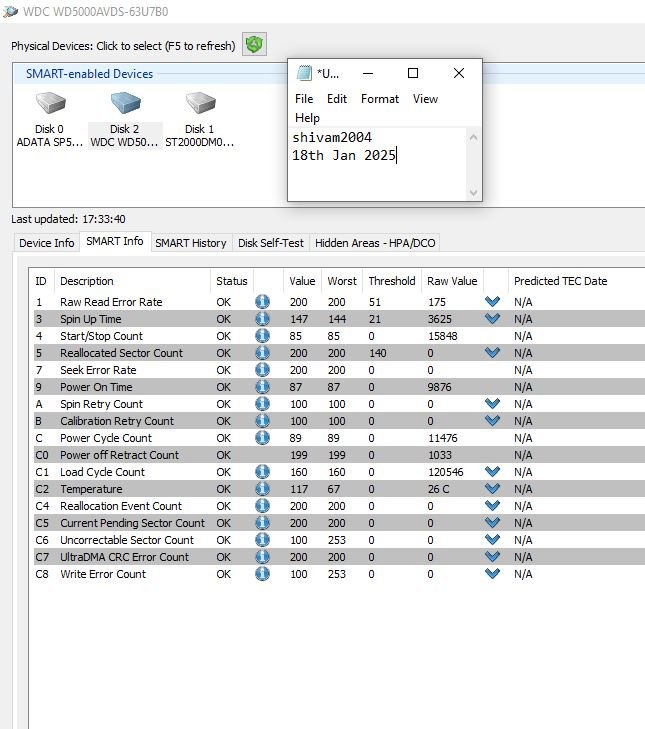The height and width of the screenshot is (729, 645).
Task: Click blue chevron in Spin Up Time row
Action: tap(492, 319)
